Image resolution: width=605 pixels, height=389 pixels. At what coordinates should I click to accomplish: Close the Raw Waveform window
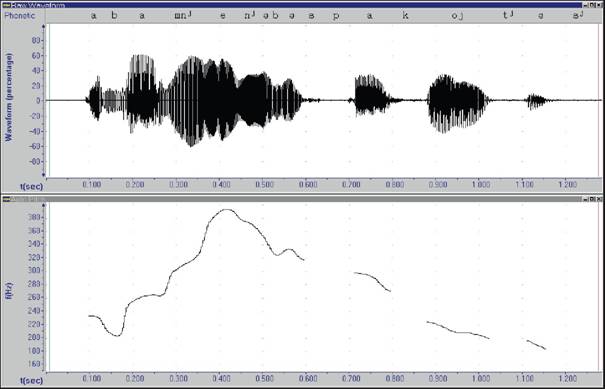(x=599, y=5)
